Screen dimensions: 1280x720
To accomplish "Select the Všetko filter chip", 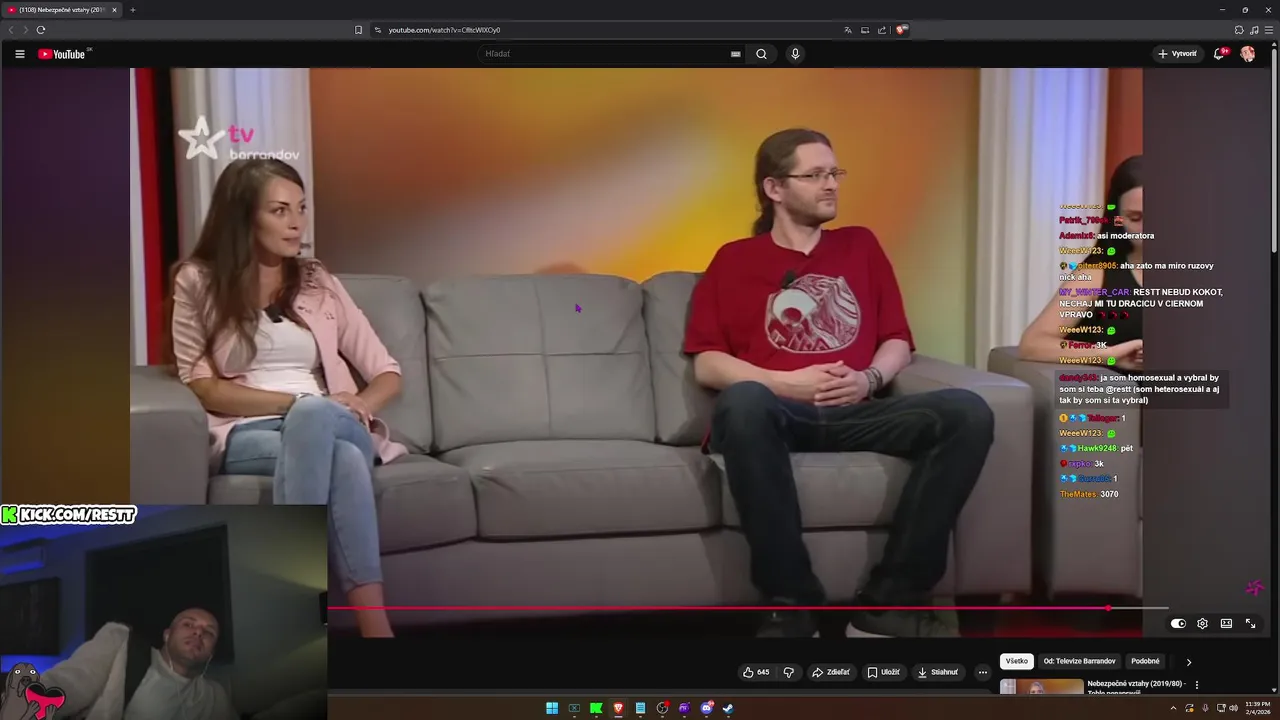I will pyautogui.click(x=1016, y=661).
